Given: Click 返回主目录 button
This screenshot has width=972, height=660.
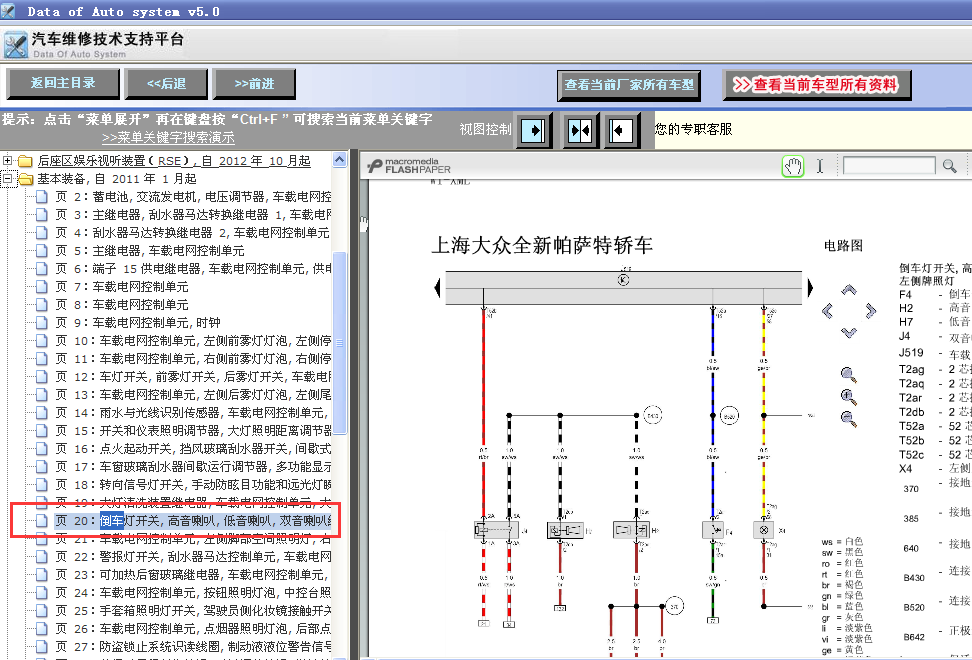Looking at the screenshot, I should pos(63,83).
